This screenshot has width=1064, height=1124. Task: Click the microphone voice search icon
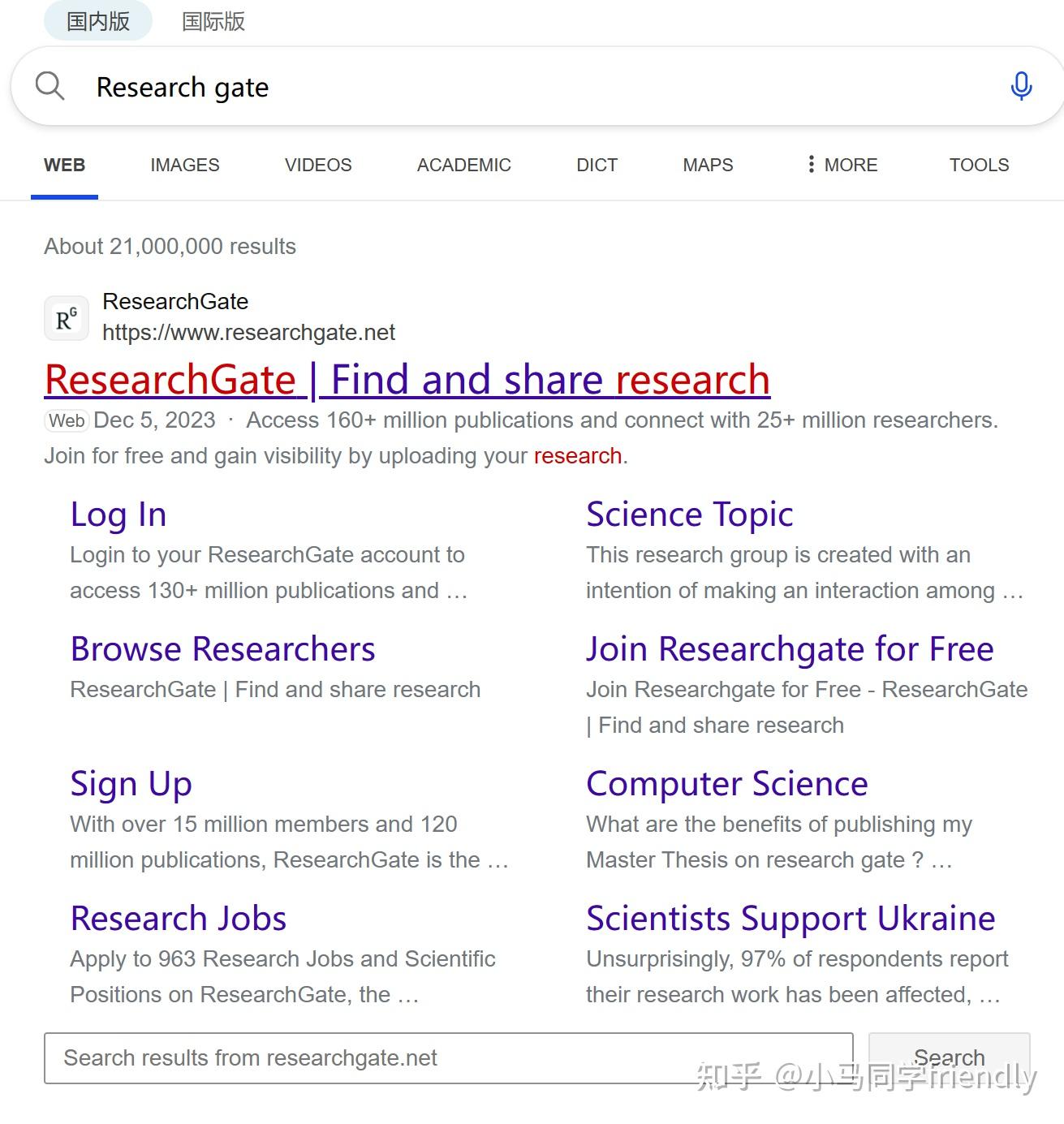(x=1020, y=84)
